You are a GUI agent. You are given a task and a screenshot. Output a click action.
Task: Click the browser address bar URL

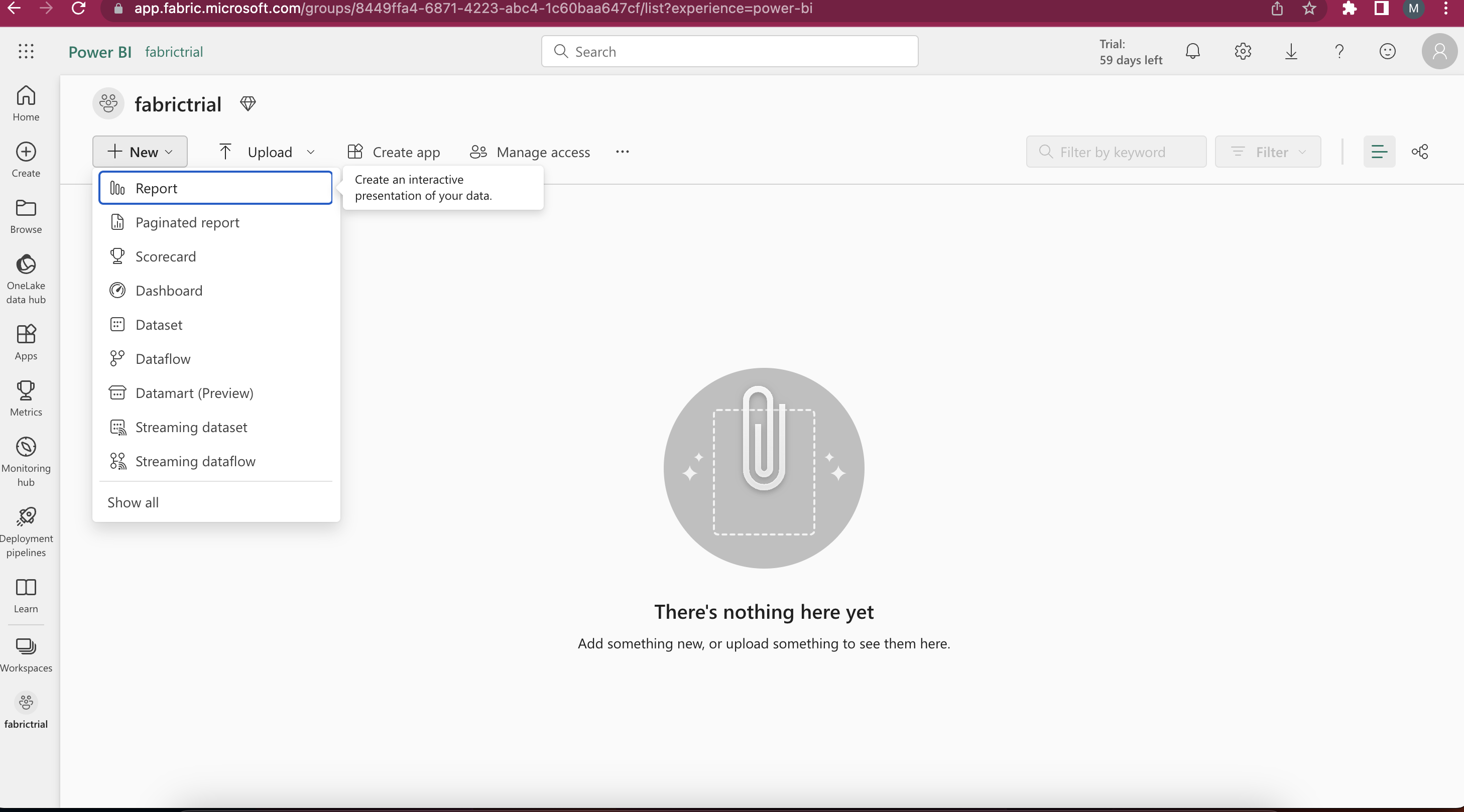tap(473, 9)
